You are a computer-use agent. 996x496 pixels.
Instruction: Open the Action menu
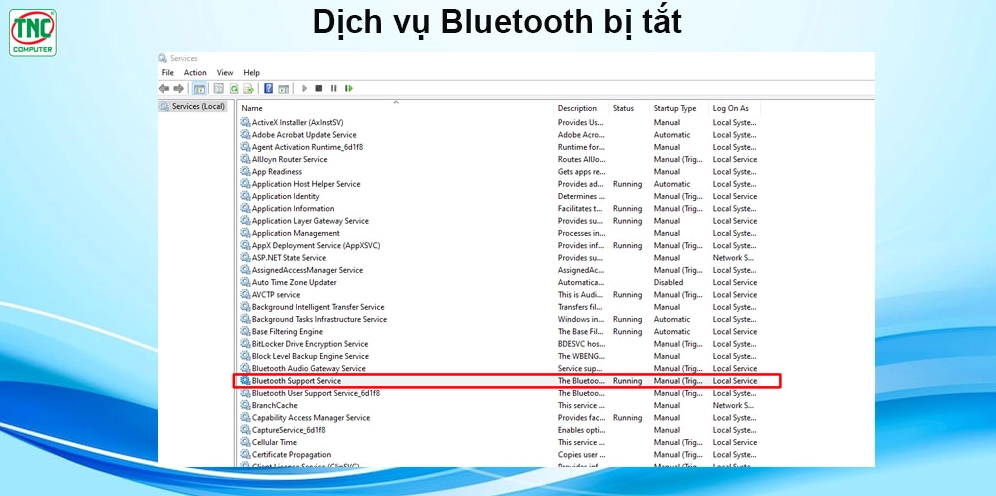coord(195,73)
